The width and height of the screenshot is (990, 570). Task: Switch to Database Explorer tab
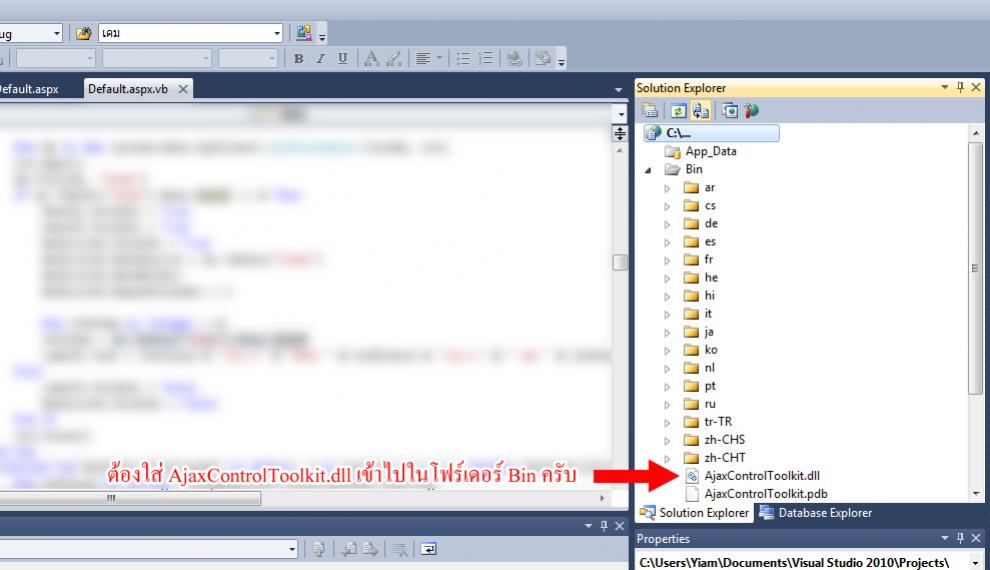pos(816,513)
